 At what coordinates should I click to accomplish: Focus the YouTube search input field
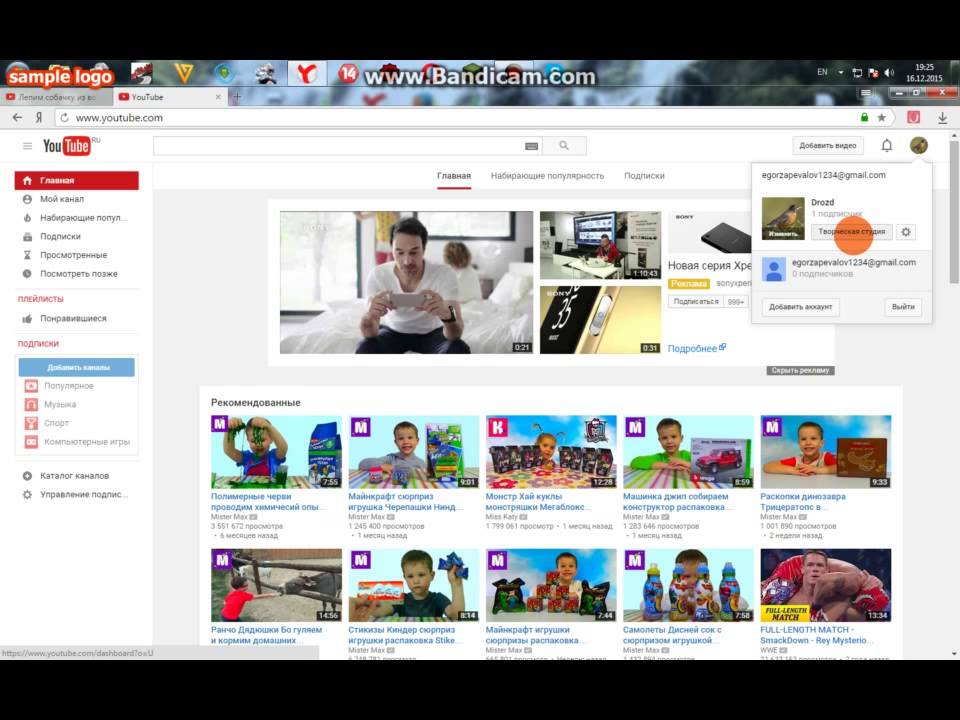coord(347,146)
